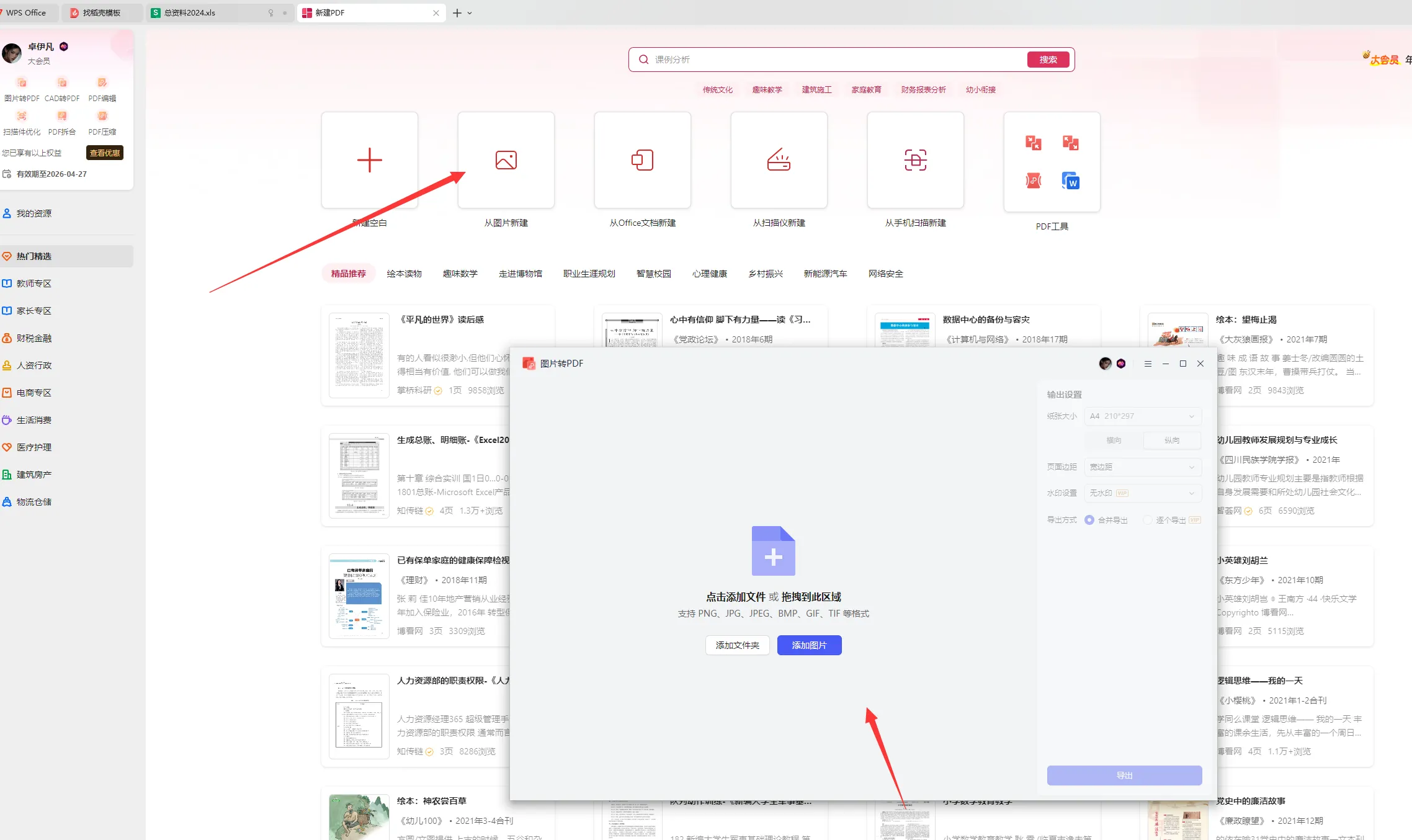The width and height of the screenshot is (1412, 840).
Task: Open the 水印设置 dropdown
Action: pyautogui.click(x=1142, y=493)
